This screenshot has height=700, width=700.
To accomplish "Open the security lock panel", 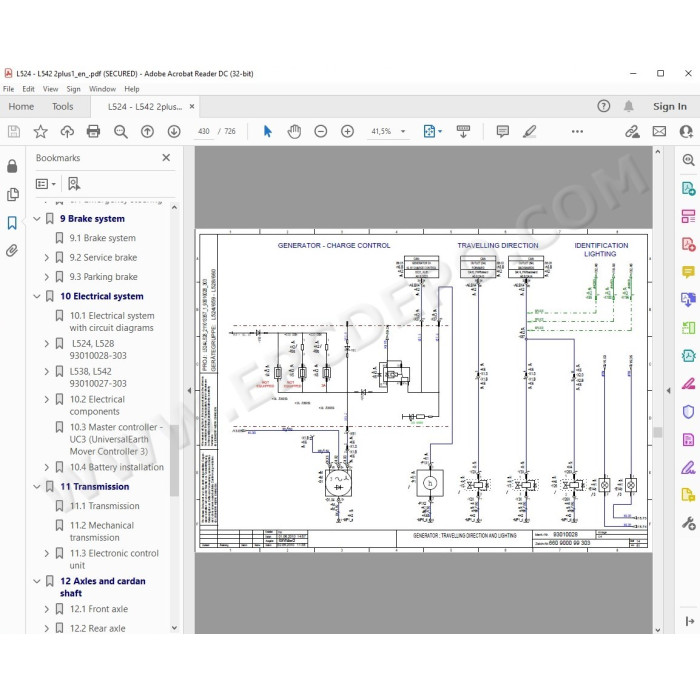I will (x=12, y=166).
